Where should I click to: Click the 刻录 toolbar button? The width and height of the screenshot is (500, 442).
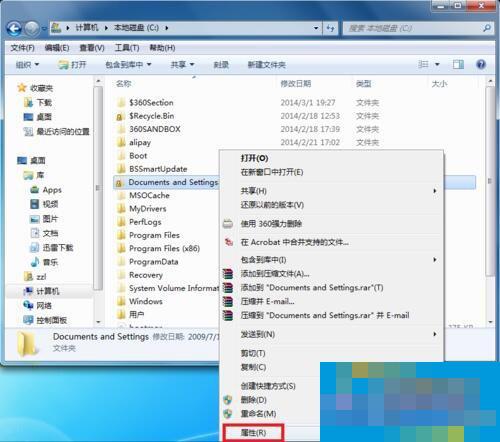(221, 65)
